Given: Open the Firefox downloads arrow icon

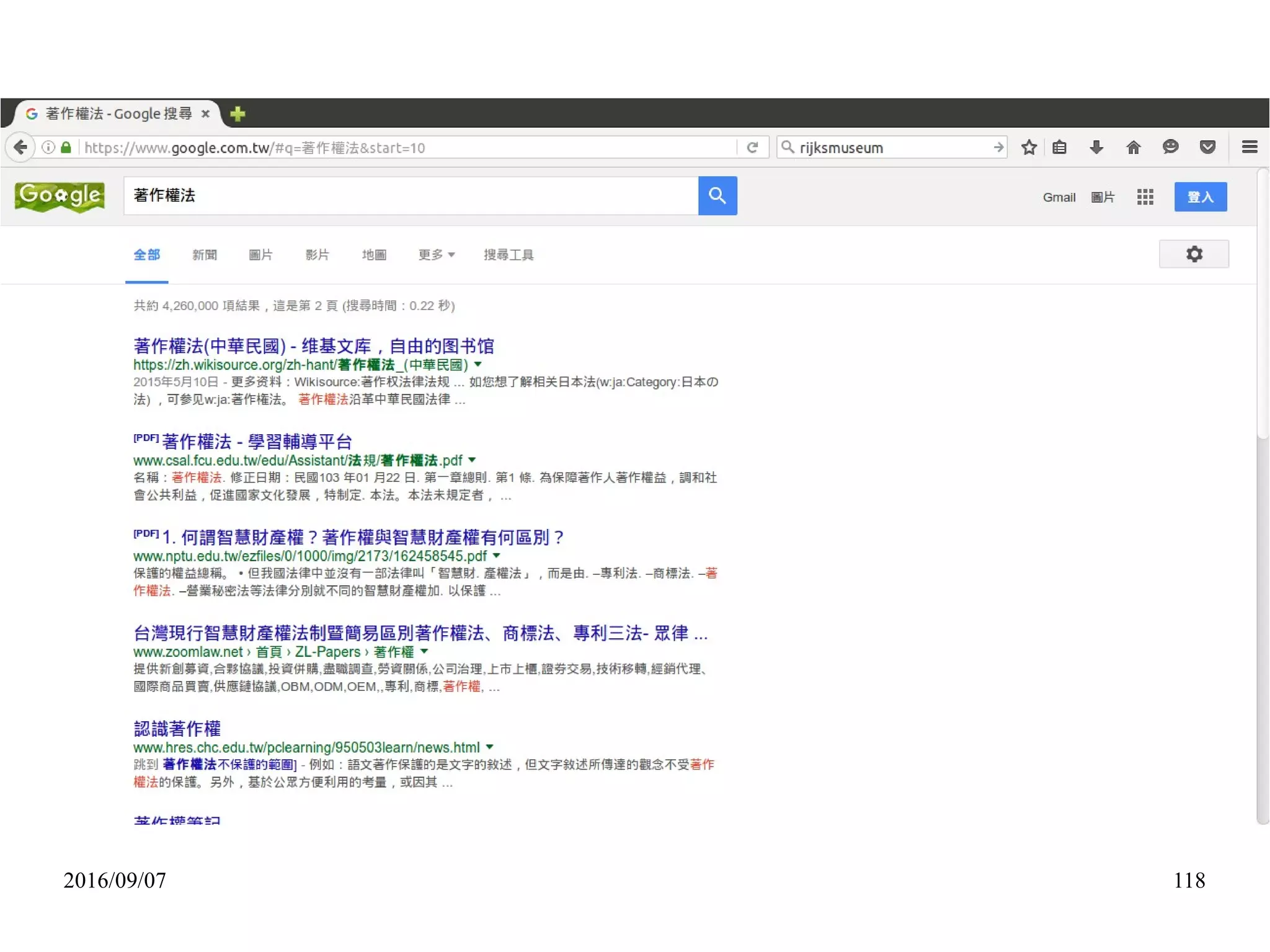Looking at the screenshot, I should (x=1096, y=148).
